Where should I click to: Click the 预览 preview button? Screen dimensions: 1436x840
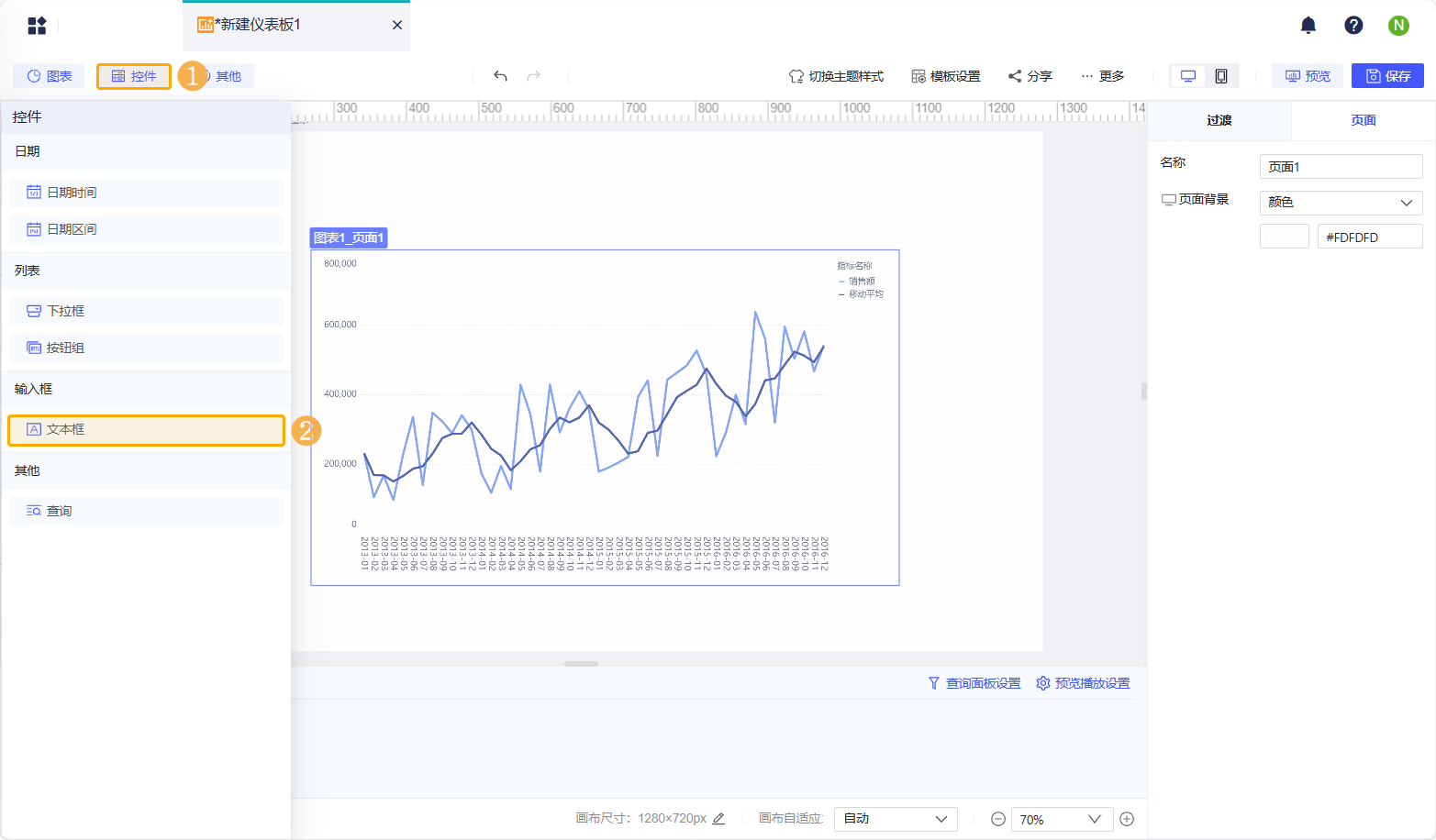(1308, 76)
